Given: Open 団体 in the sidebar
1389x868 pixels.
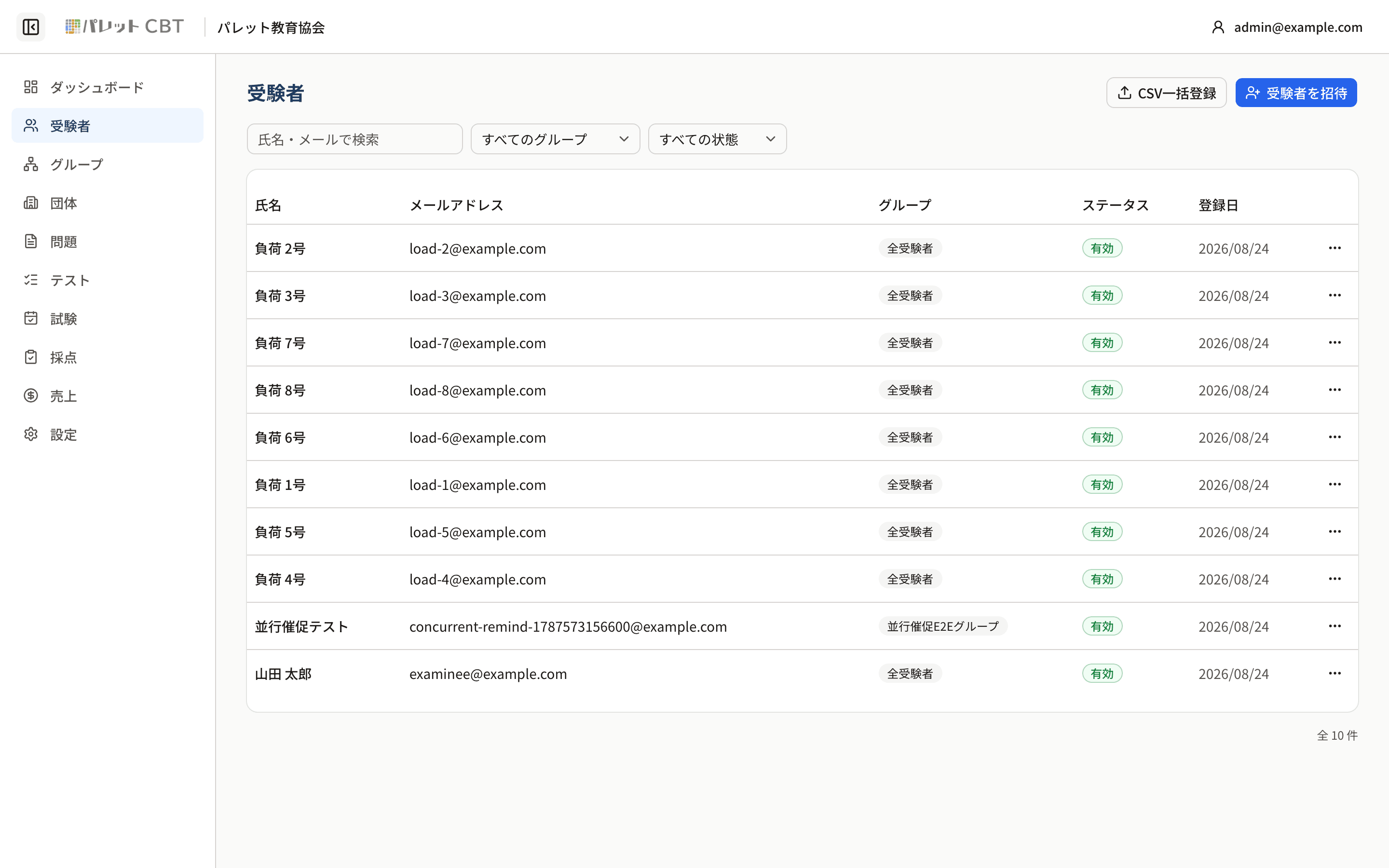Looking at the screenshot, I should pos(108,203).
